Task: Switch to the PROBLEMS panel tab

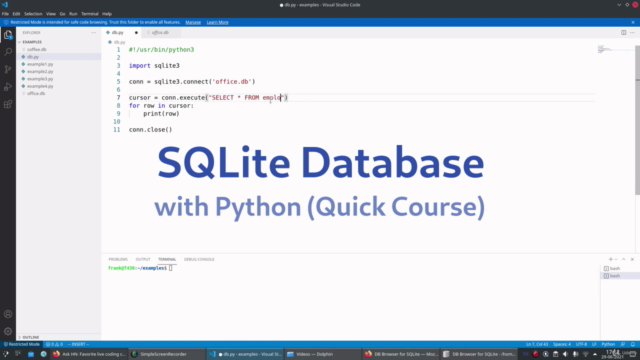Action: click(x=118, y=259)
